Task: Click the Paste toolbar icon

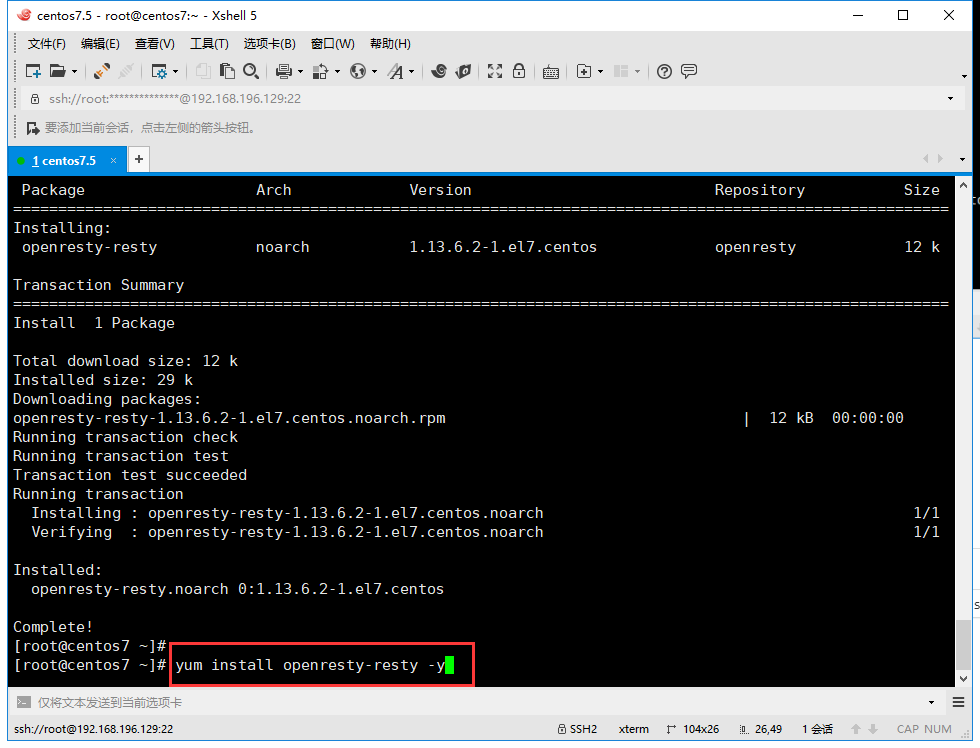Action: tap(225, 71)
